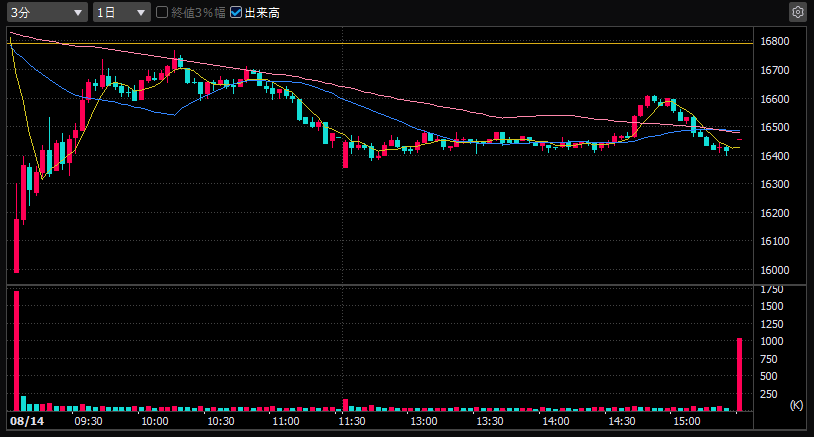Click the 14:00 time axis label
Screen dimensions: 814x437
tap(555, 421)
